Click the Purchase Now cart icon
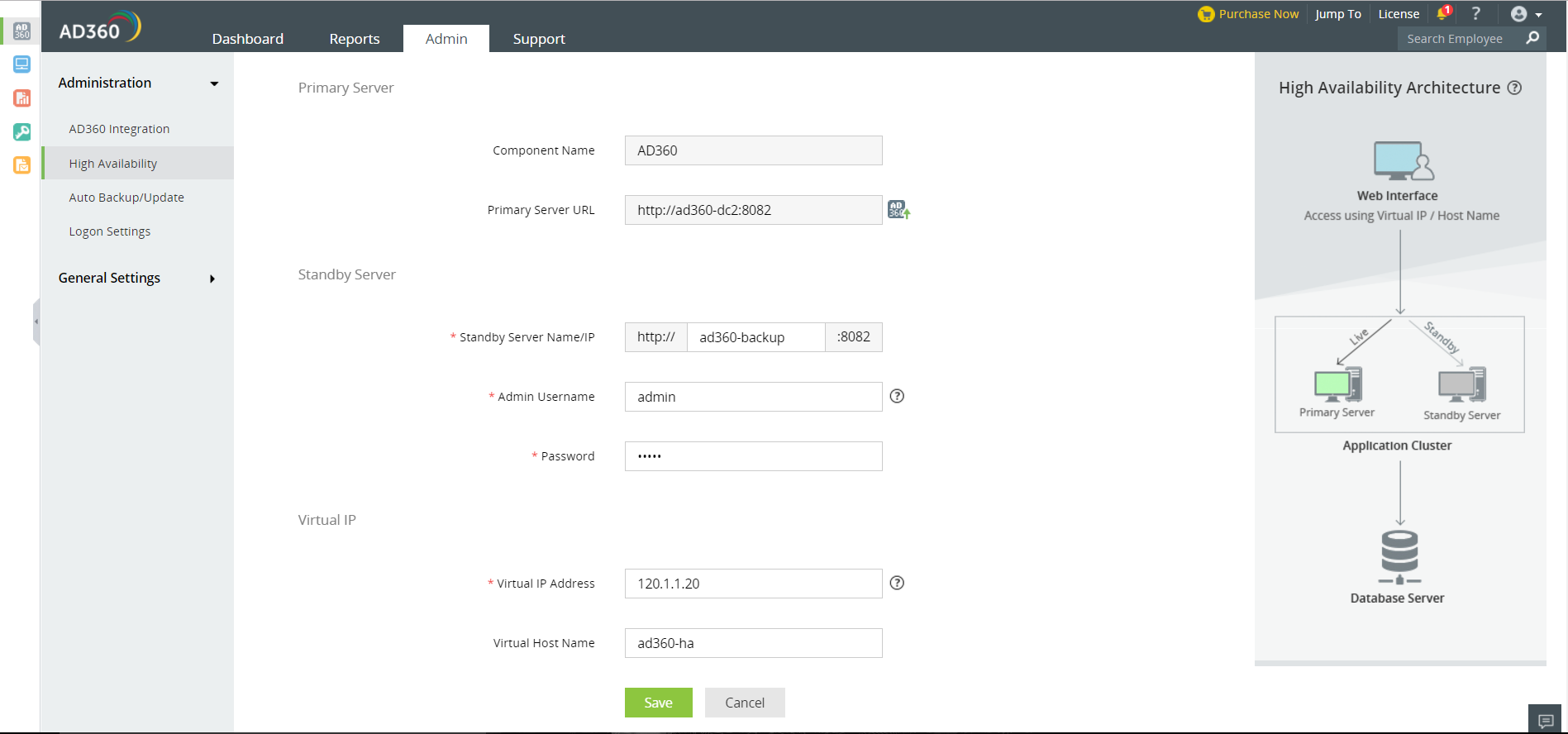1568x734 pixels. pyautogui.click(x=1206, y=14)
